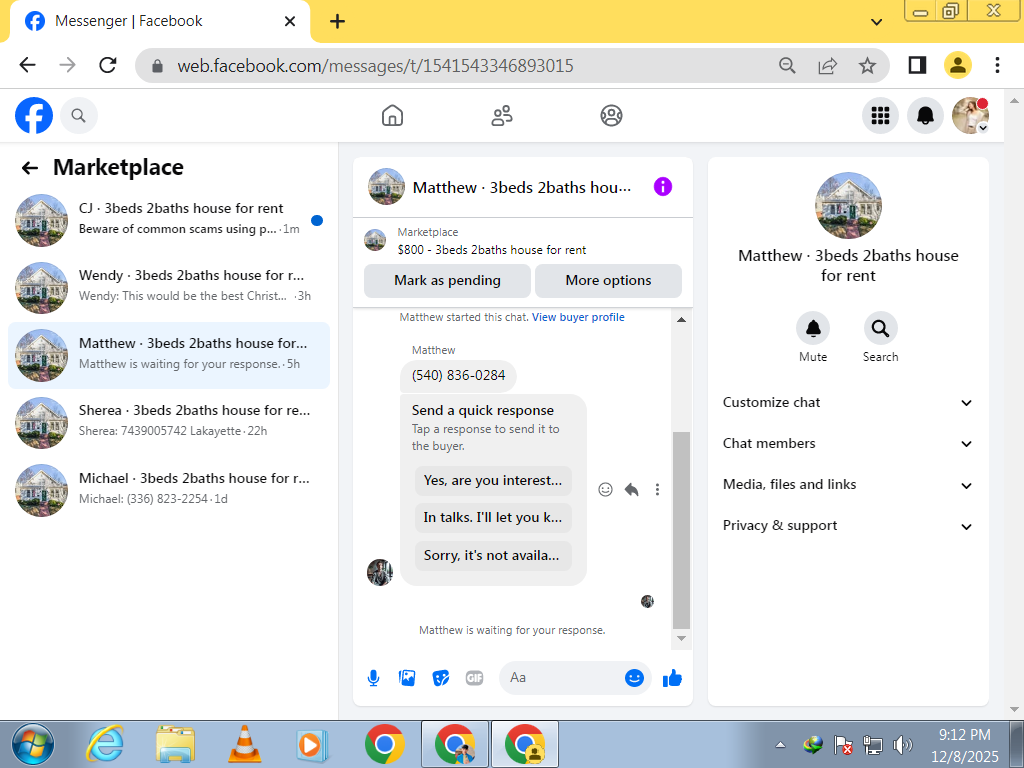Open View buyer profile link
This screenshot has width=1024, height=768.
pos(578,317)
